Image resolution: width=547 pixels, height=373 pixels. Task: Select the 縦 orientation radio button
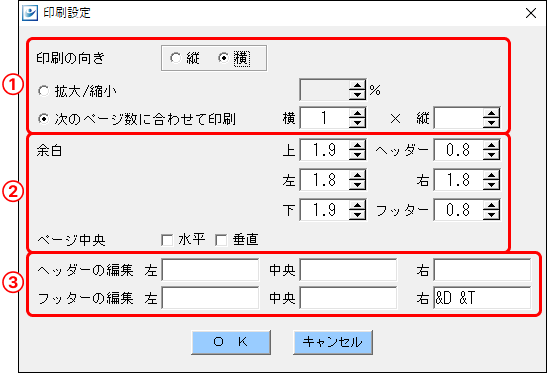(x=175, y=58)
